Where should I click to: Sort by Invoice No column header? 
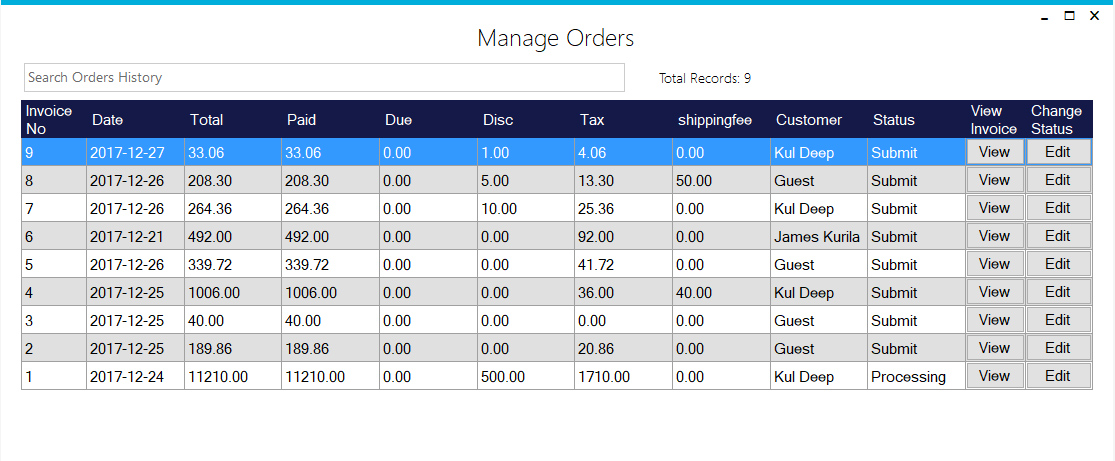(x=49, y=119)
